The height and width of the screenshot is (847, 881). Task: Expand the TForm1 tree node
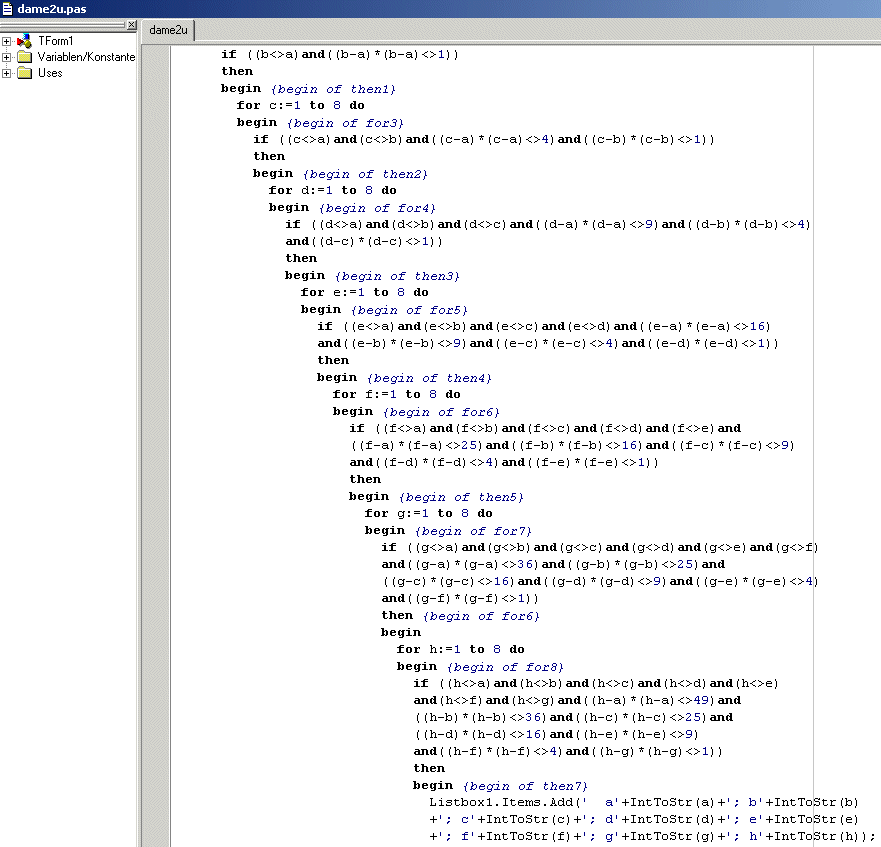[x=7, y=41]
